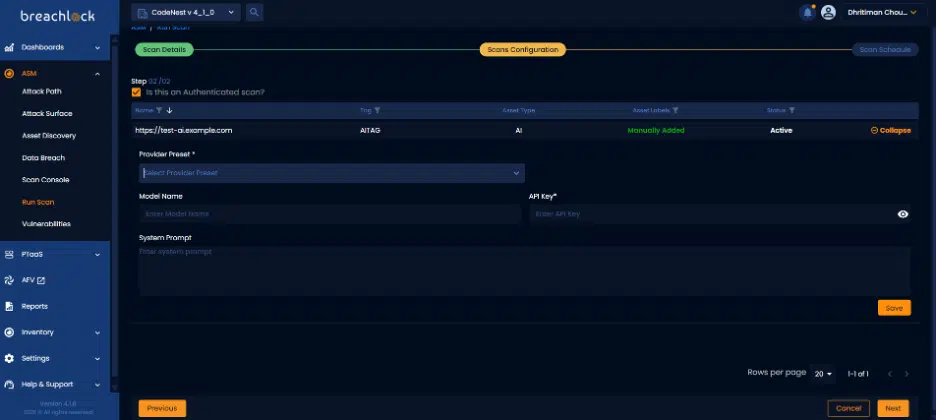Screen dimensions: 936x420
Task: Click the Save button
Action: pos(894,308)
